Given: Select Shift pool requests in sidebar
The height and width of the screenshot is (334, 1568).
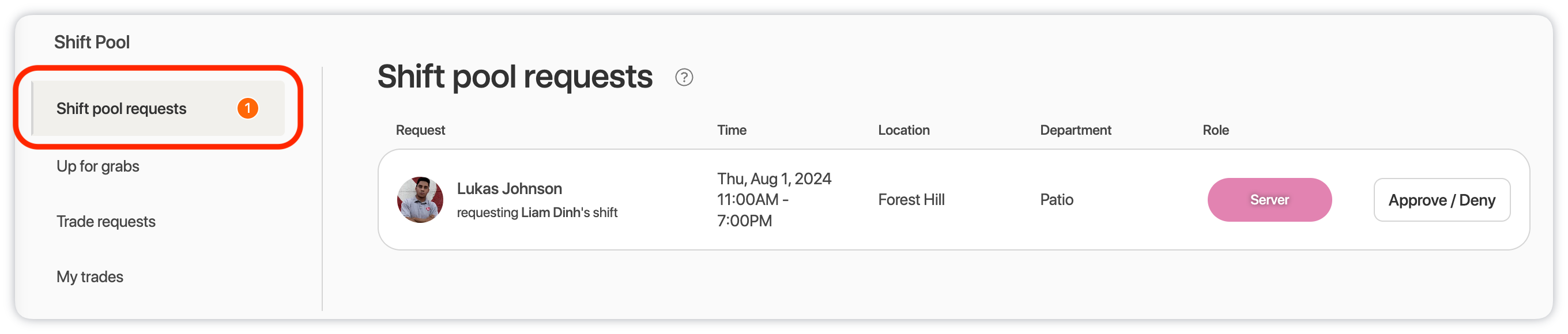Looking at the screenshot, I should 159,108.
